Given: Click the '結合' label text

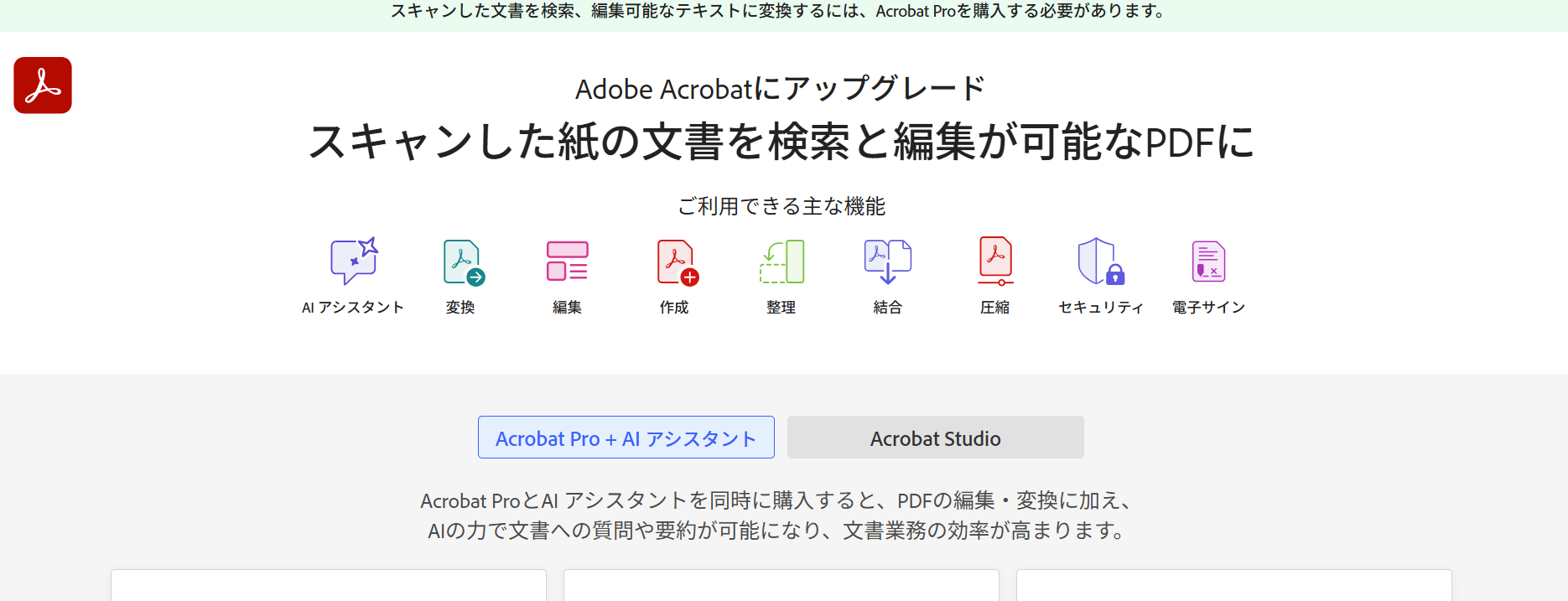Looking at the screenshot, I should tap(888, 308).
